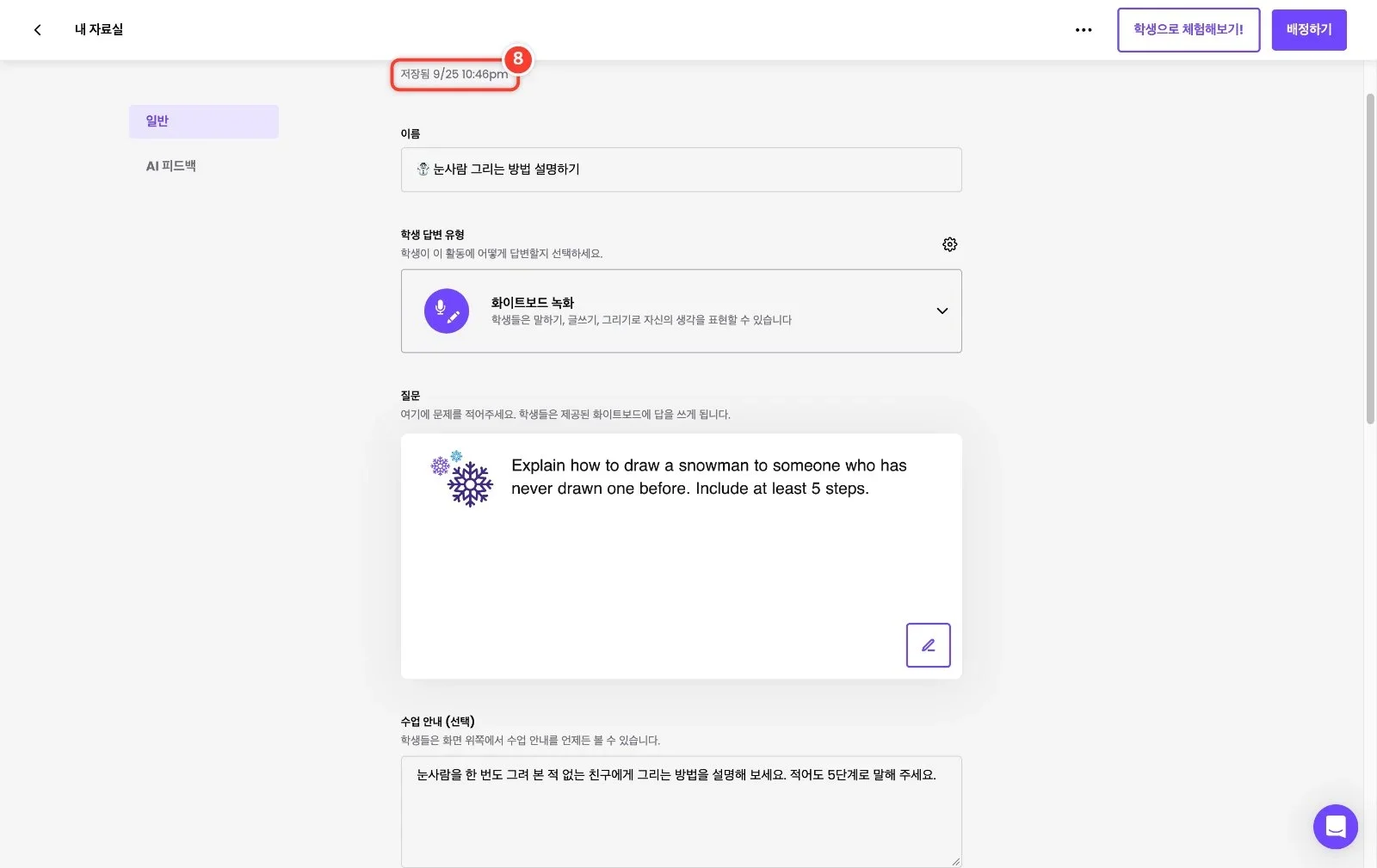The height and width of the screenshot is (868, 1377).
Task: Click the 학생으로 체험해보기! button
Action: tap(1189, 30)
